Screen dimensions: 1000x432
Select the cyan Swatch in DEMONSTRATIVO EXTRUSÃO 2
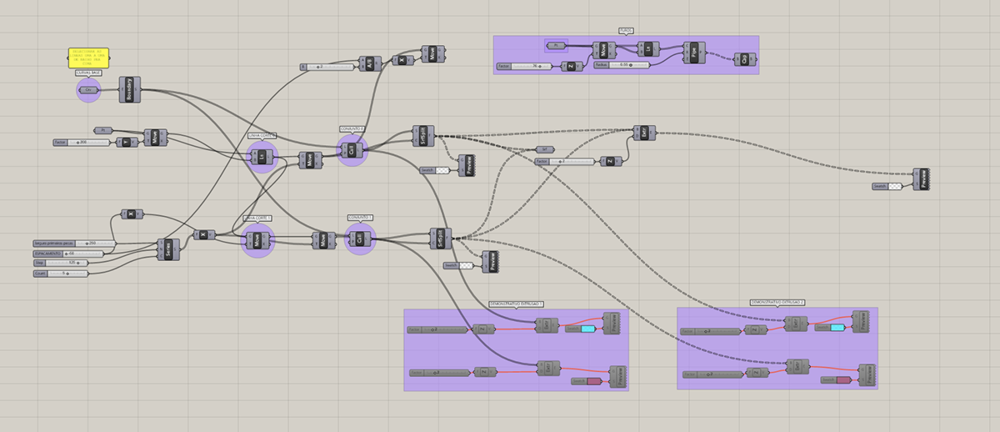pos(830,327)
